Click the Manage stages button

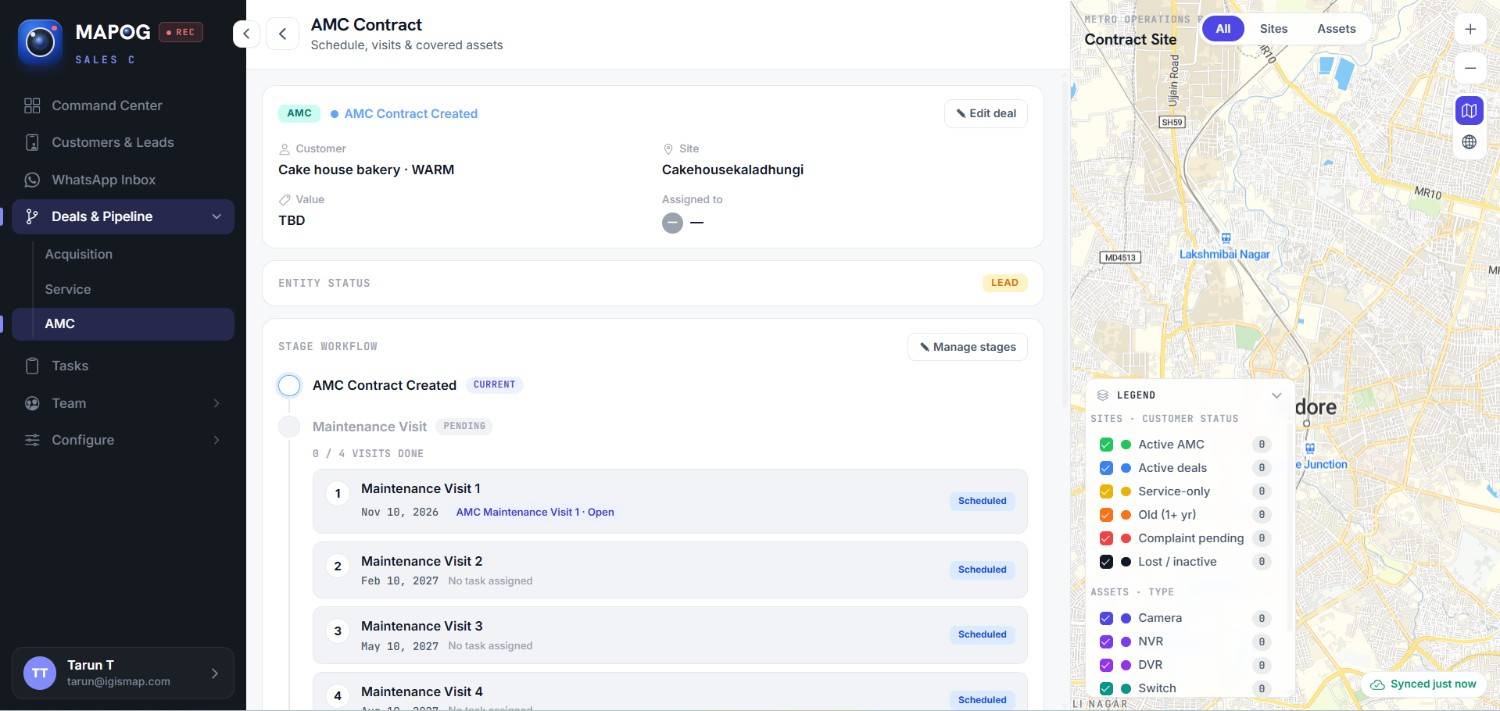pos(968,347)
